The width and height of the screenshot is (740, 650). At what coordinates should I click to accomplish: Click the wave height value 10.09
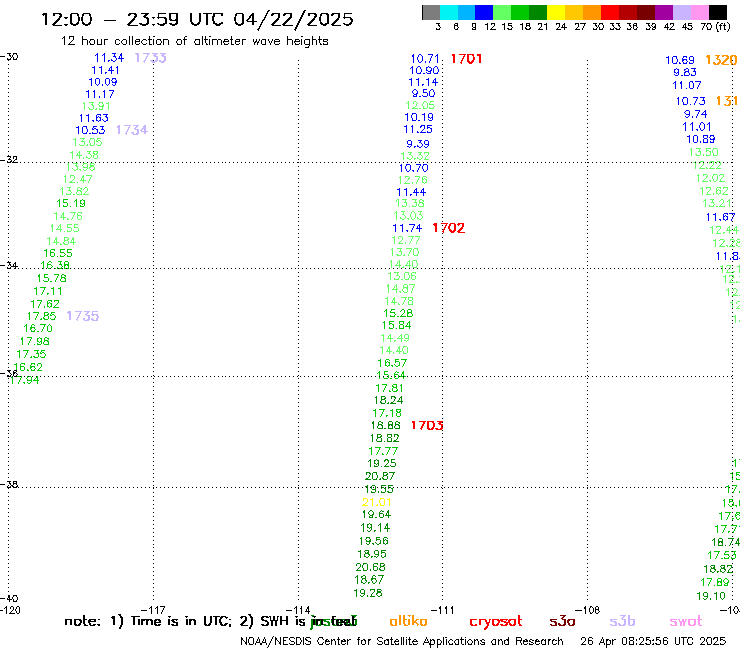tap(102, 82)
